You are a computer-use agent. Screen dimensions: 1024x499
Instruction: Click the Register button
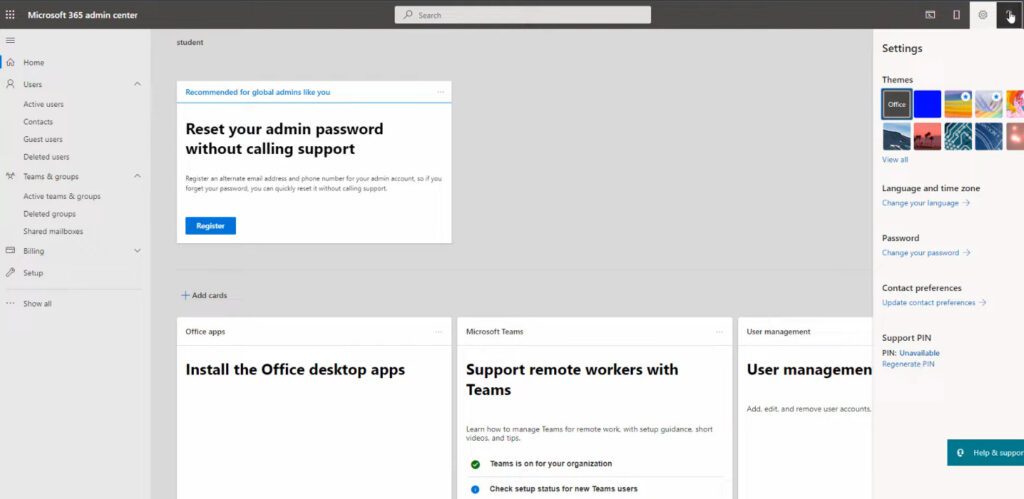coord(210,226)
